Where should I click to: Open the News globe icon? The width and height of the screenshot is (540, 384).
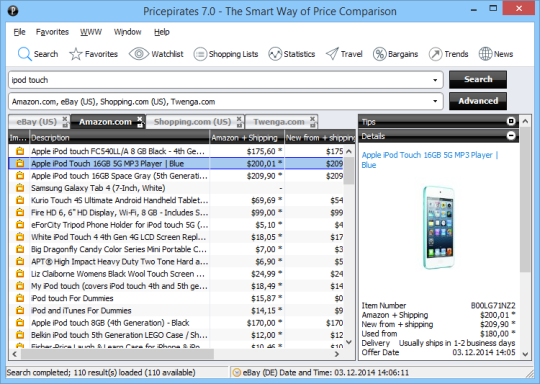(485, 54)
